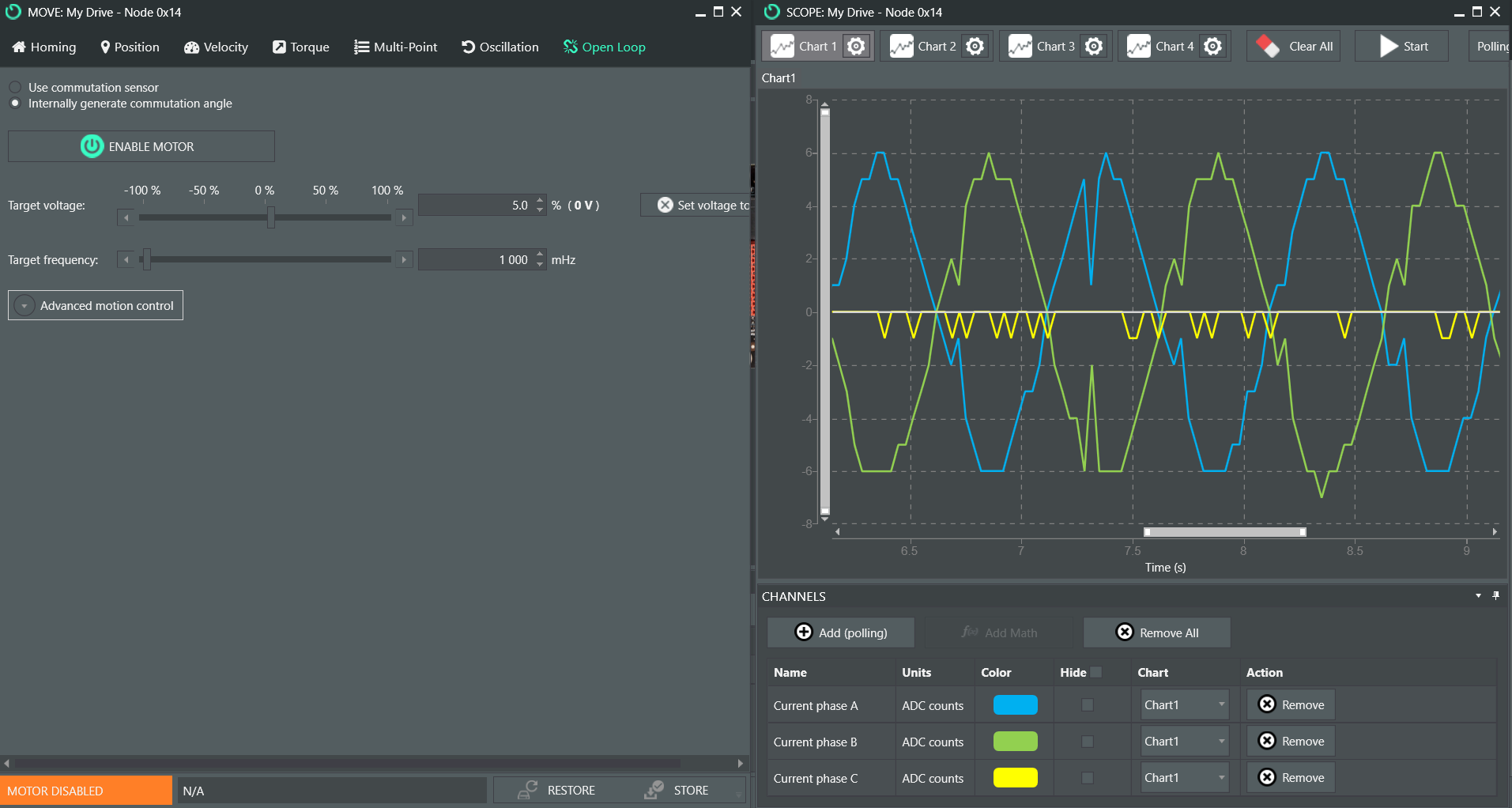Hide the Current phase B channel

(x=1088, y=742)
